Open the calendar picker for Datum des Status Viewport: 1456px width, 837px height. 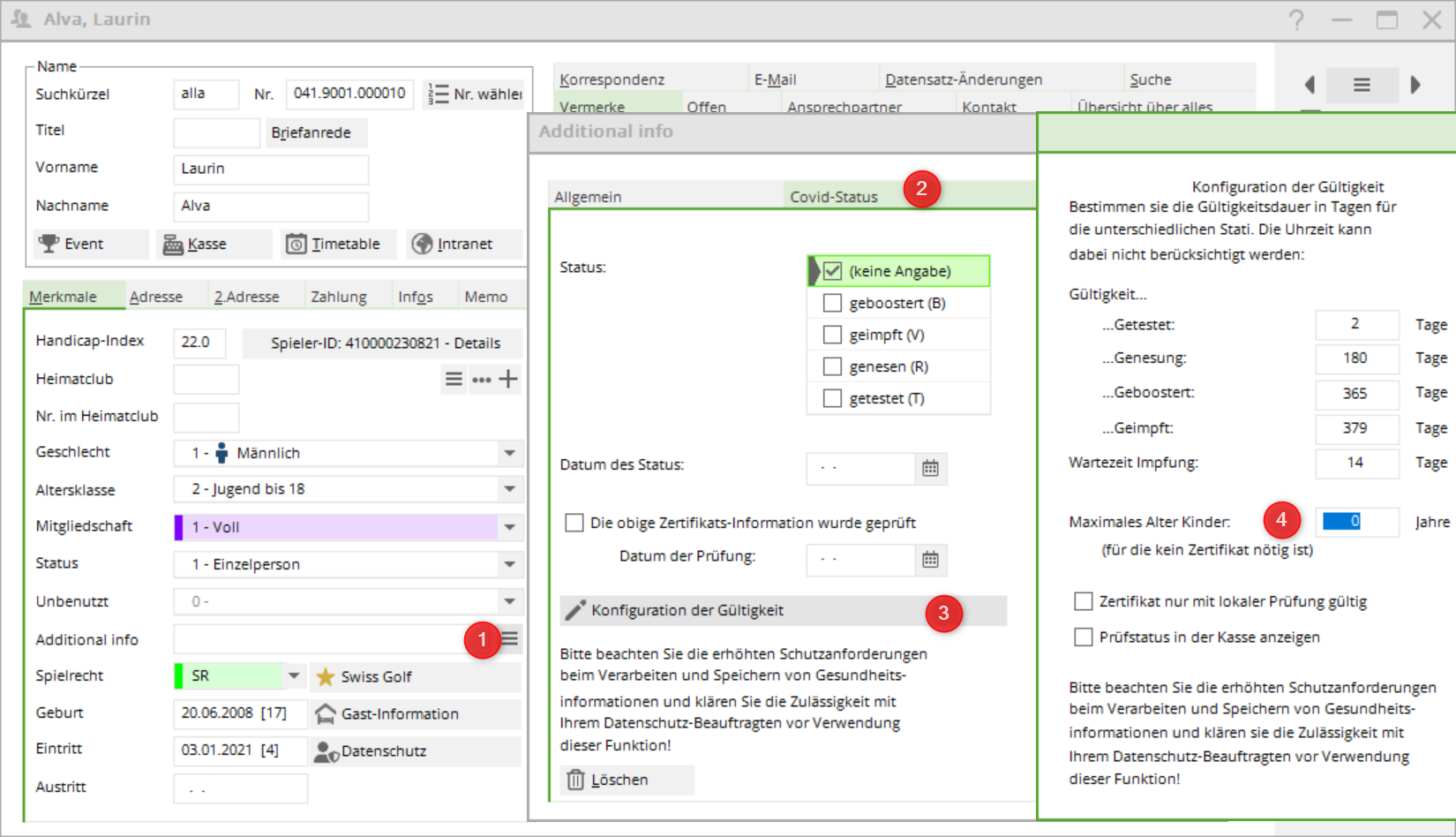[x=930, y=468]
